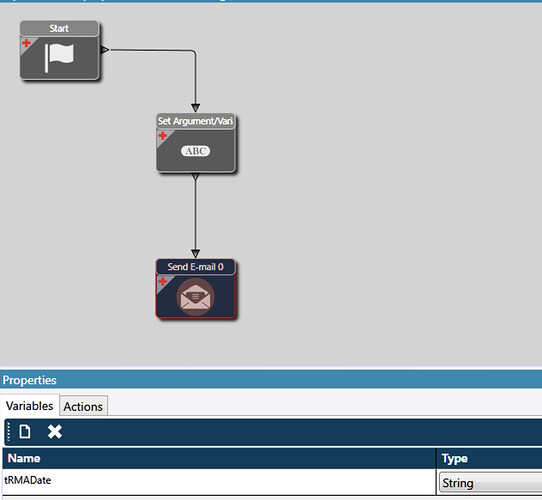This screenshot has width=542, height=500.
Task: Click the Send E-mail node input arrow
Action: coord(195,254)
